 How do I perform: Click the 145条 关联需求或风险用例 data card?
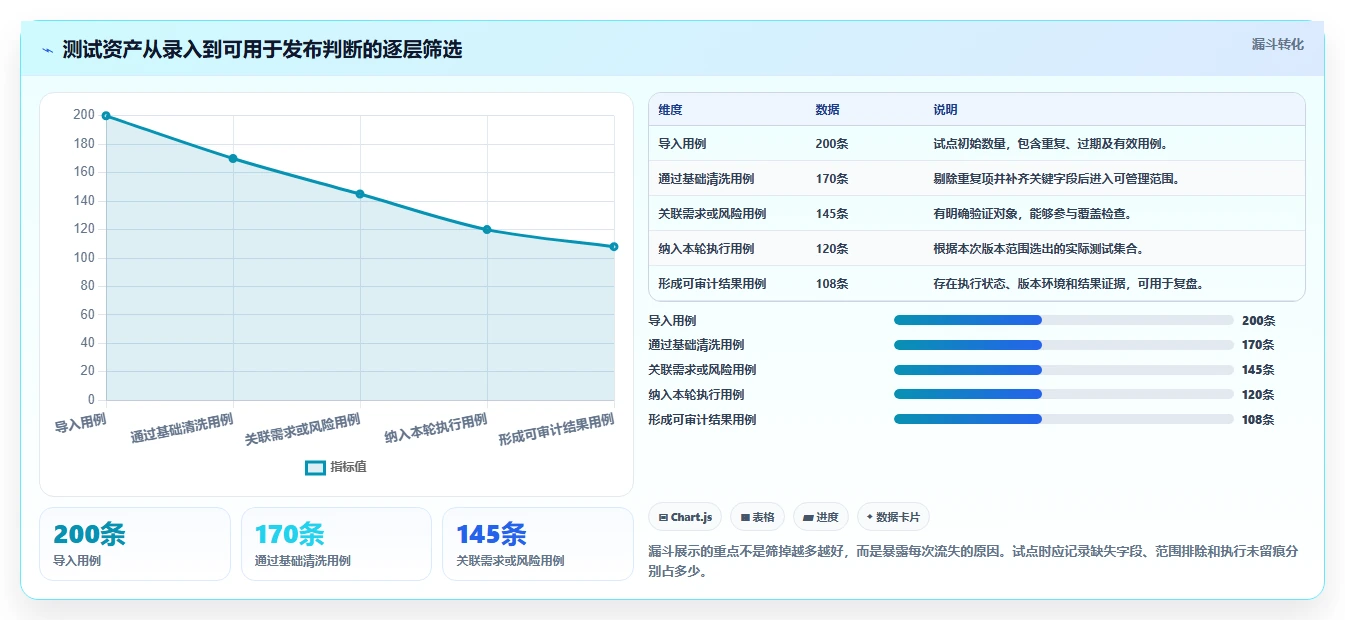538,544
